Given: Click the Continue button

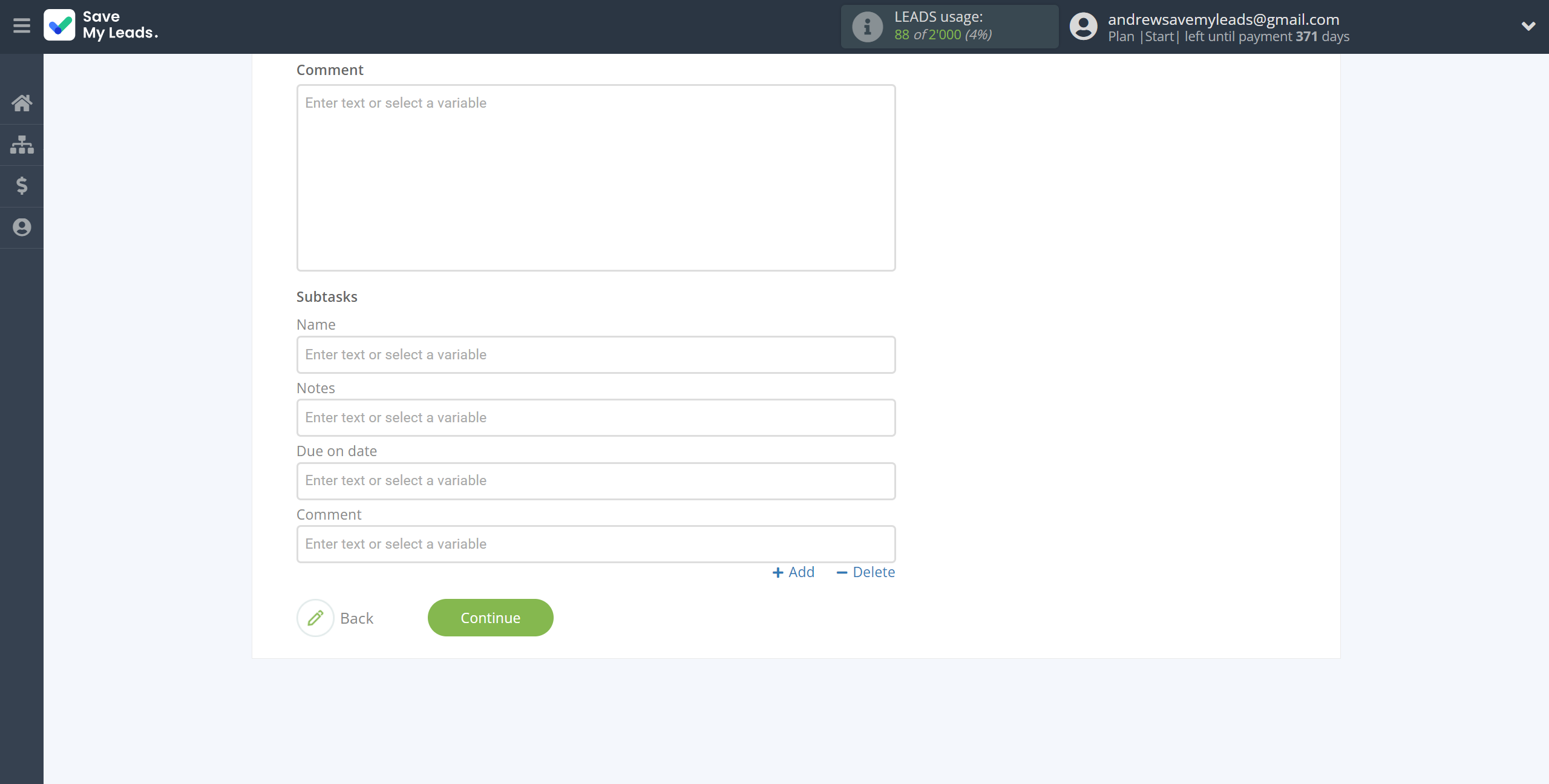Looking at the screenshot, I should tap(491, 618).
